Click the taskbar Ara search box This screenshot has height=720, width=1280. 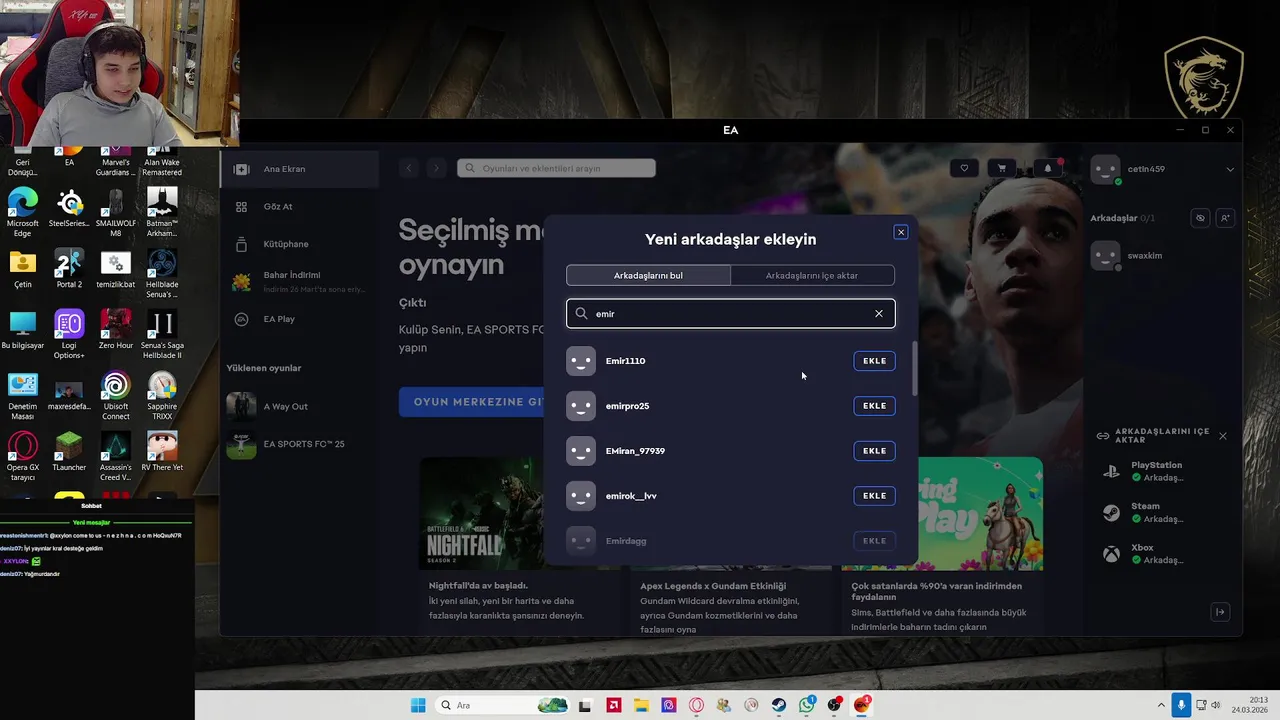click(x=503, y=705)
